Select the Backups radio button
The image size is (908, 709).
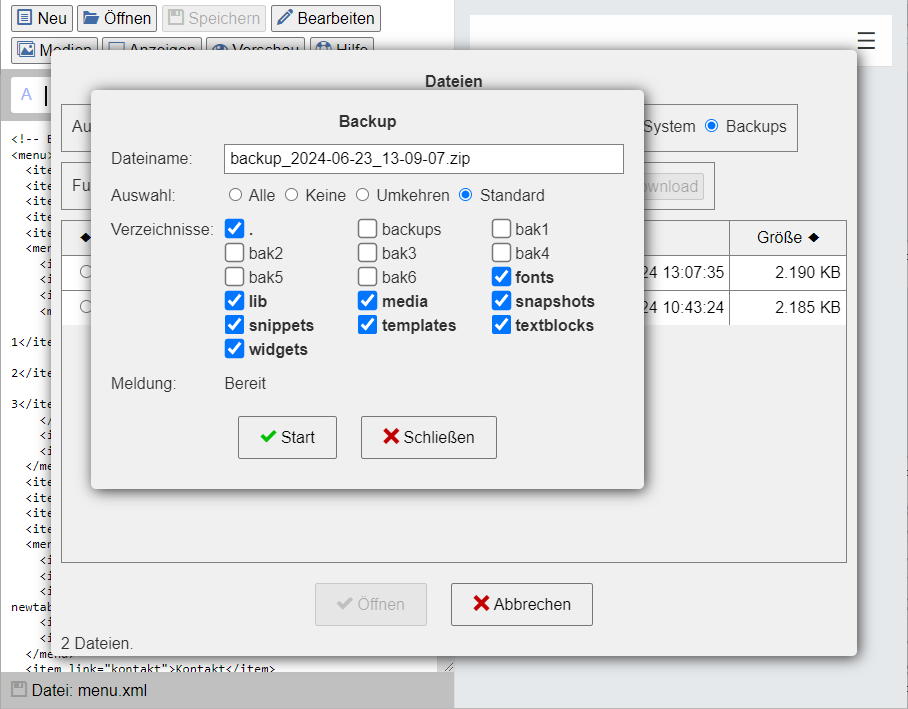click(712, 126)
